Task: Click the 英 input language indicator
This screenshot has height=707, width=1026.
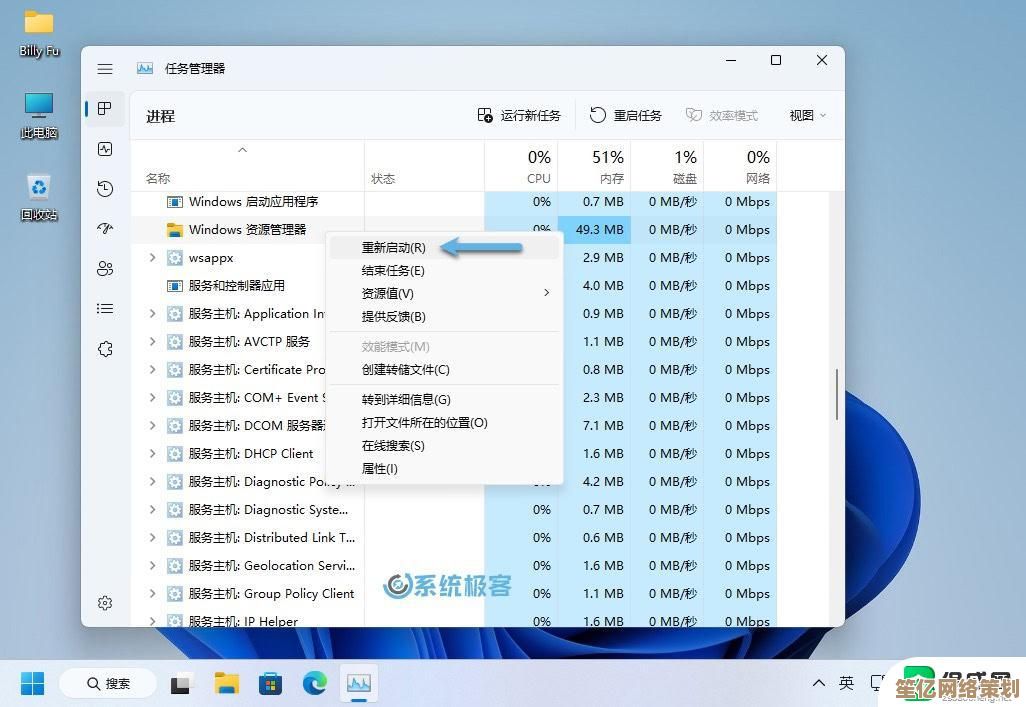Action: coord(847,683)
